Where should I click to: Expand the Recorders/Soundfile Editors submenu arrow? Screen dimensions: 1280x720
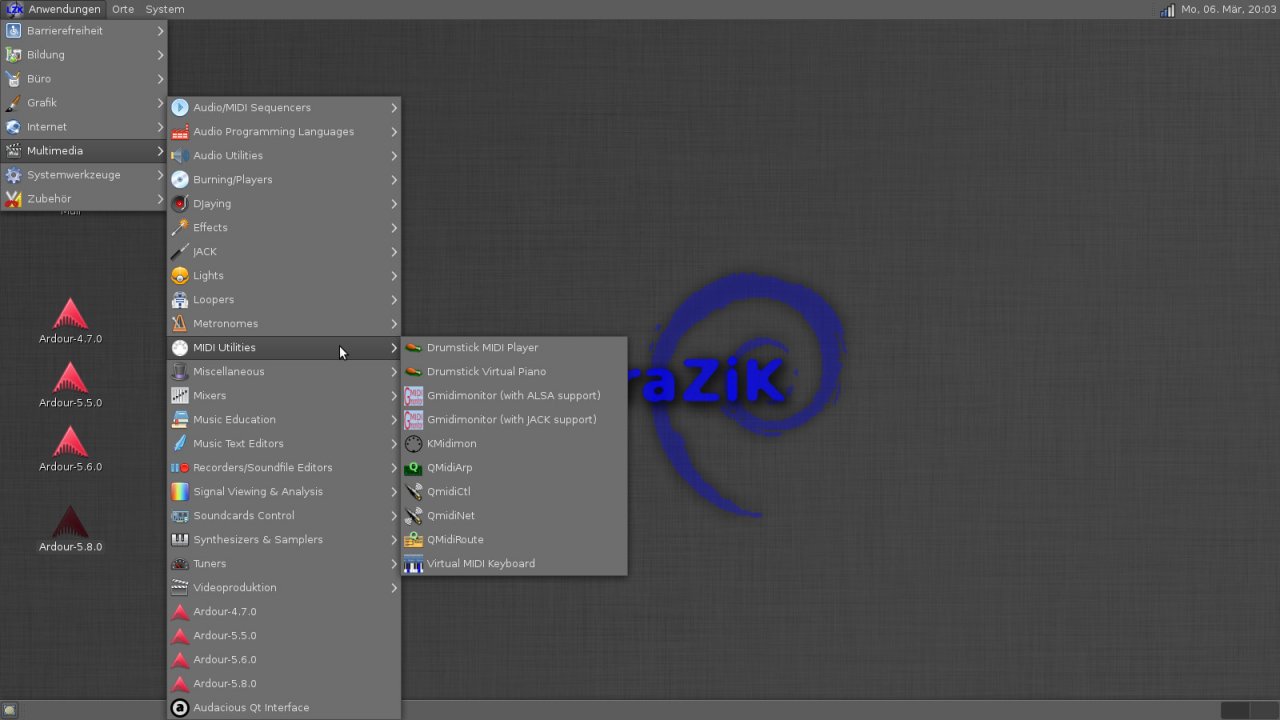(x=394, y=468)
